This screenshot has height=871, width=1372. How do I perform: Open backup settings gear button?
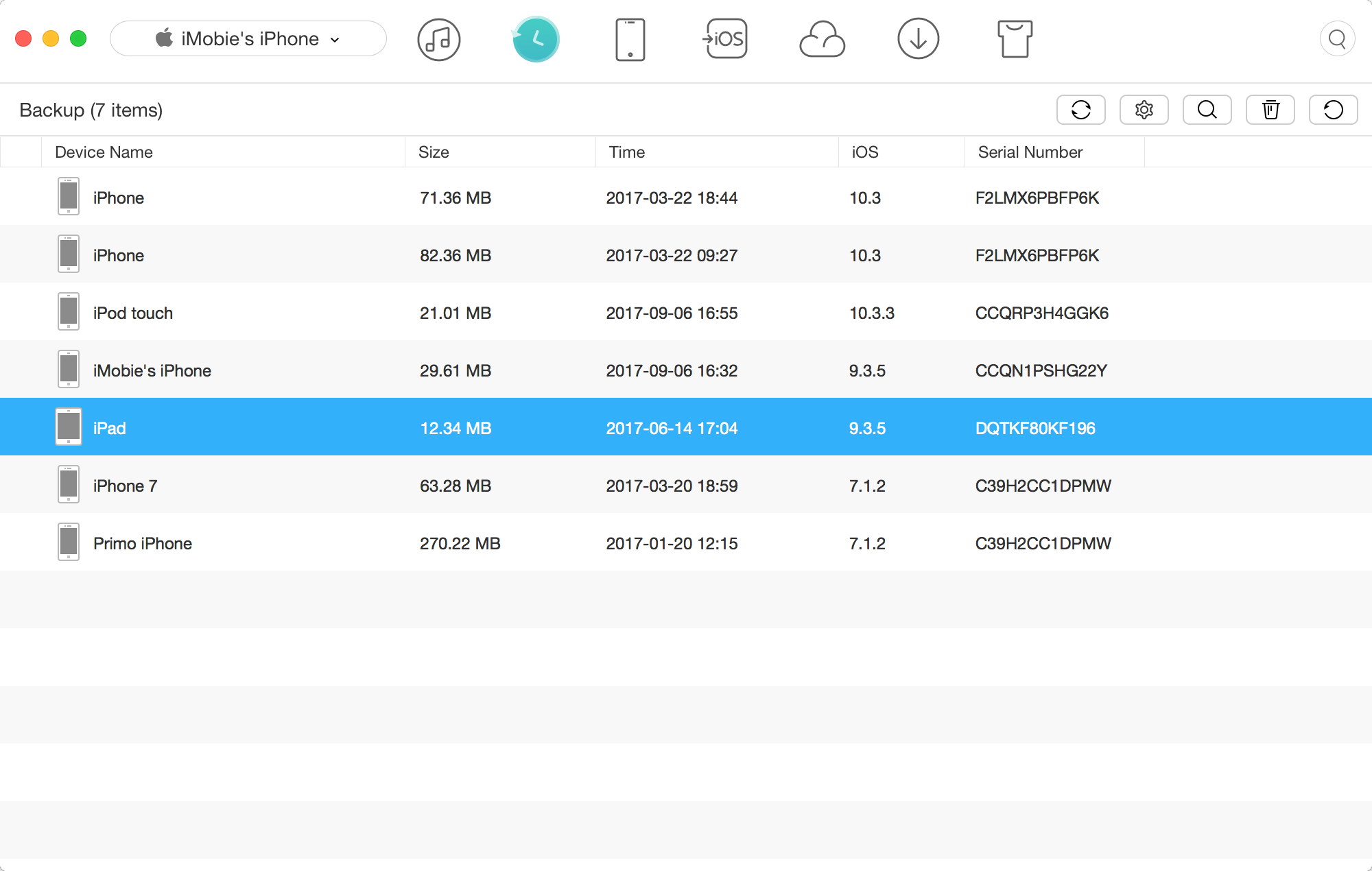click(1144, 110)
